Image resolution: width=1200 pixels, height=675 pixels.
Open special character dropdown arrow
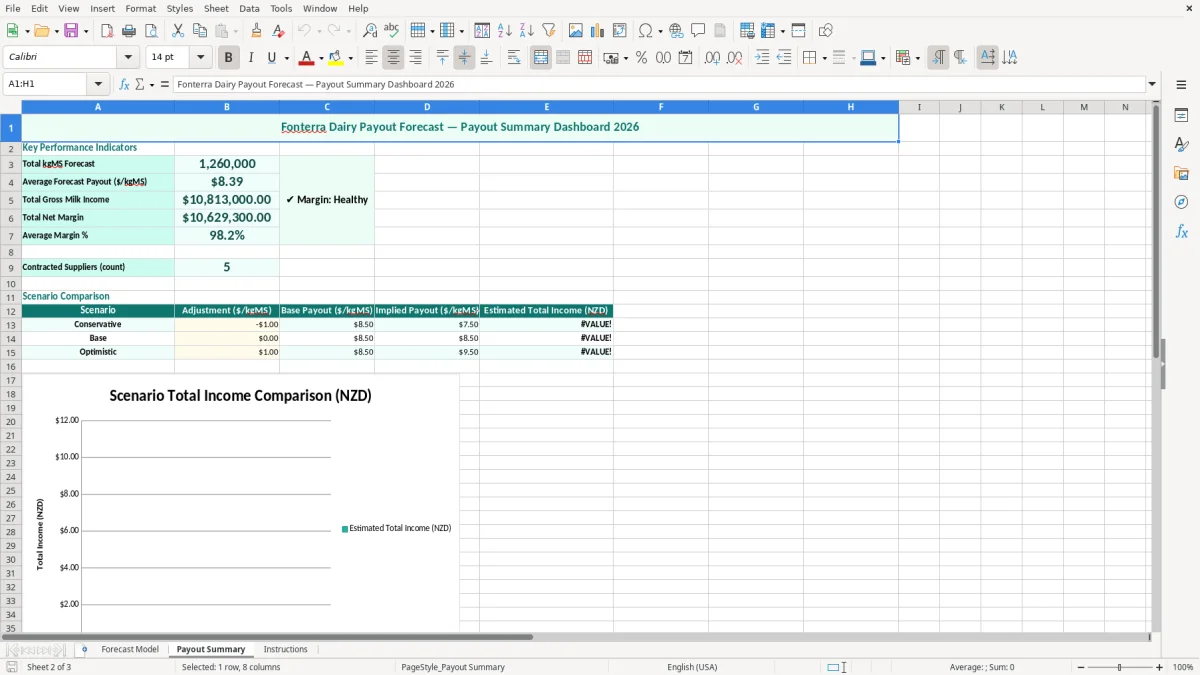tap(661, 31)
